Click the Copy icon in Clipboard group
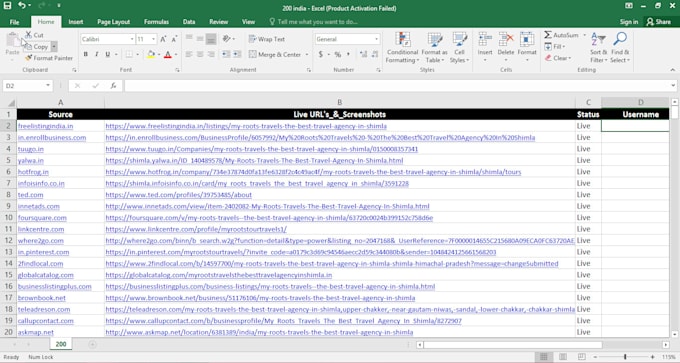This screenshot has width=680, height=363. click(x=28, y=46)
